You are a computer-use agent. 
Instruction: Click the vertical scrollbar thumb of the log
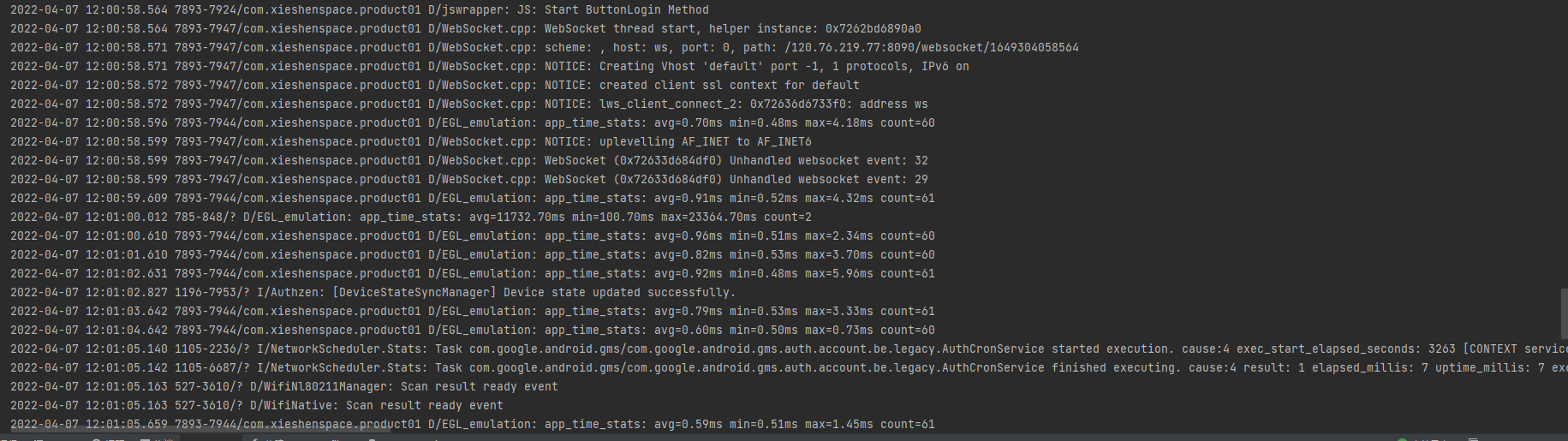point(1564,313)
